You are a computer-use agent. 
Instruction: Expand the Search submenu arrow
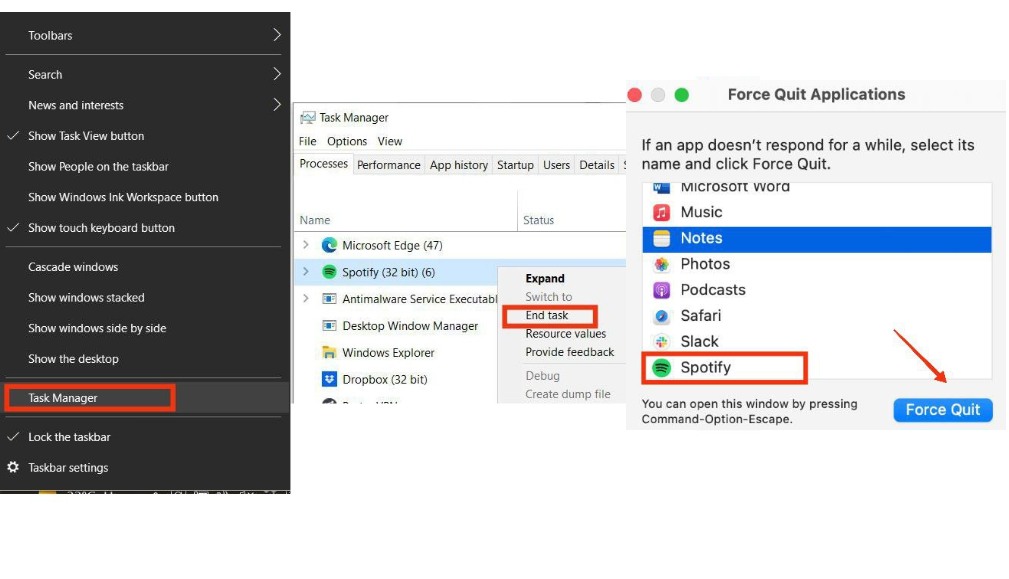pyautogui.click(x=277, y=74)
